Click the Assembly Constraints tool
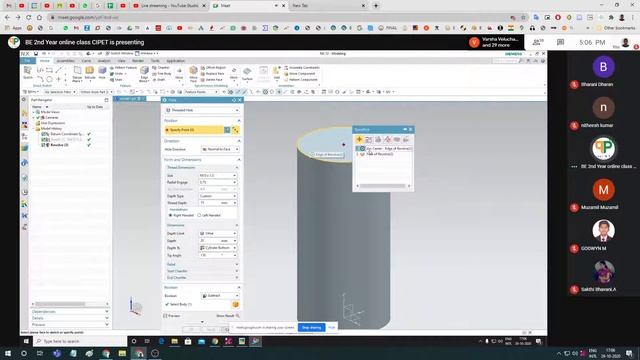Image resolution: width=640 pixels, height=360 pixels. coord(302,68)
